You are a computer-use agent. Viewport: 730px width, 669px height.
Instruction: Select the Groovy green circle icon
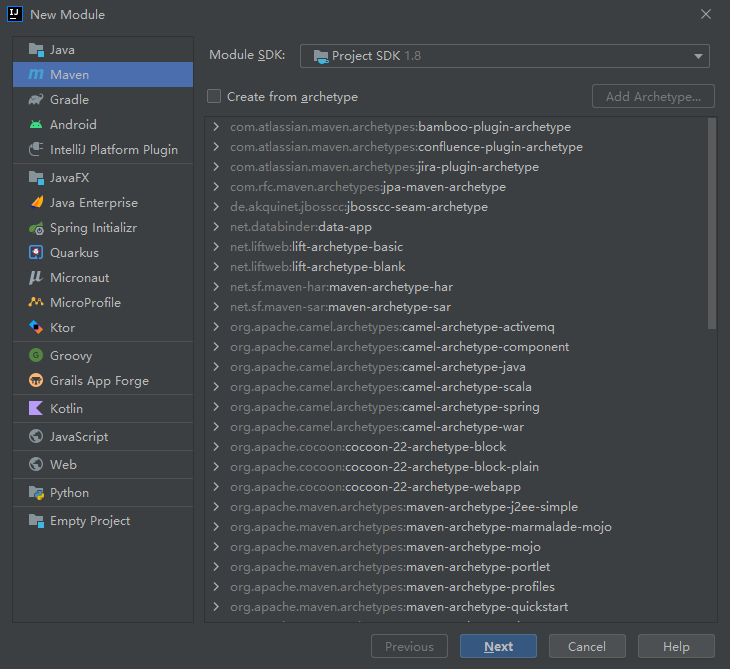tap(36, 356)
